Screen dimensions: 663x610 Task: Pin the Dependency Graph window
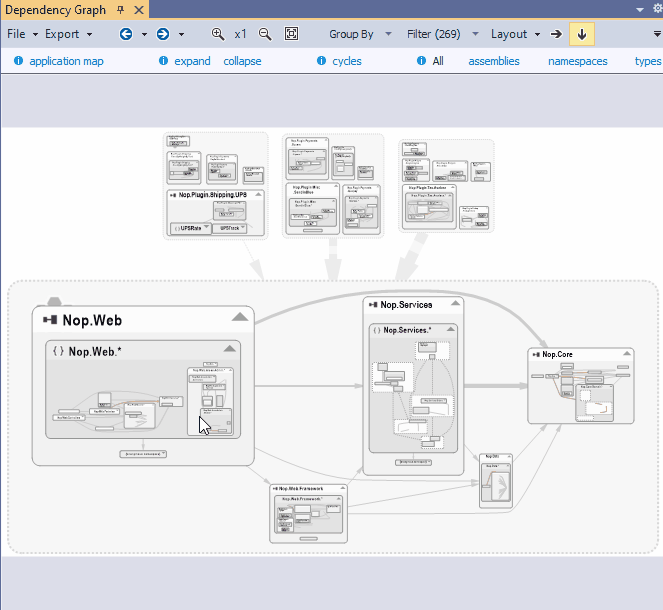(121, 10)
